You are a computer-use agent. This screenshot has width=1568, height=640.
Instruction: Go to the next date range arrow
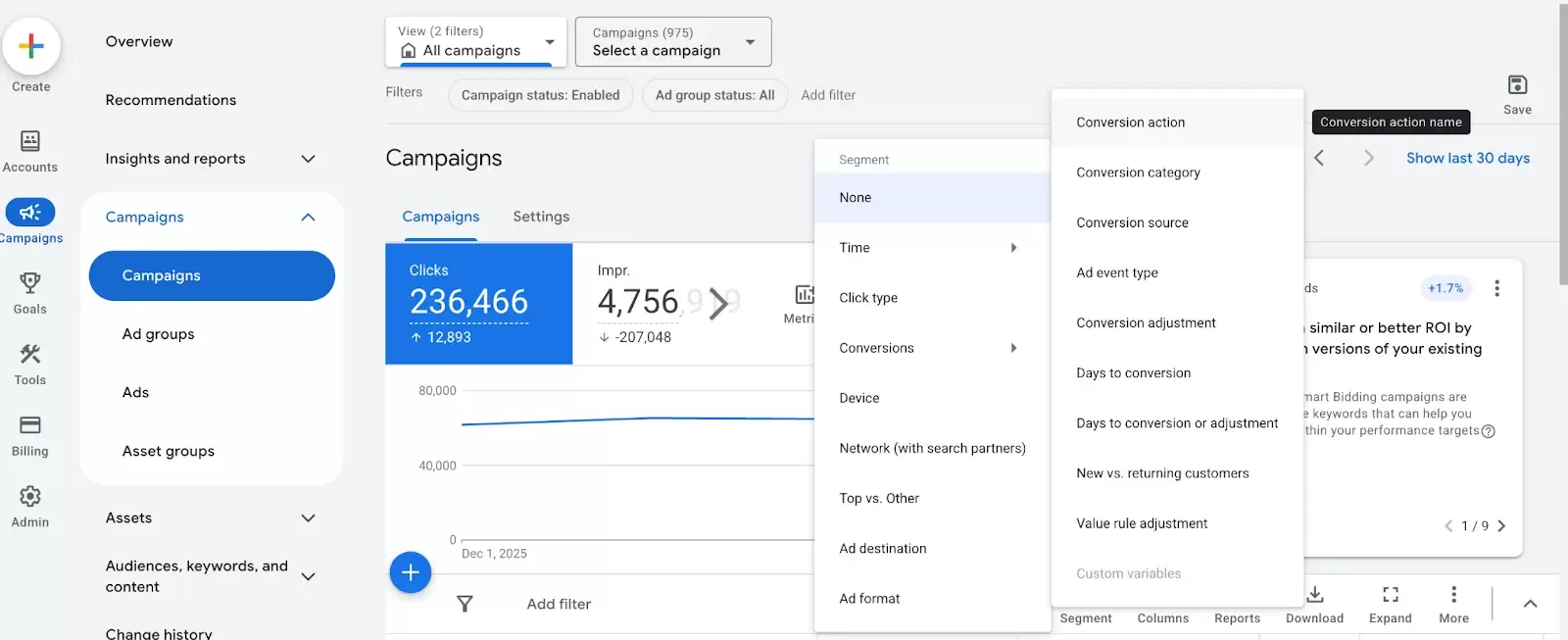[1369, 158]
